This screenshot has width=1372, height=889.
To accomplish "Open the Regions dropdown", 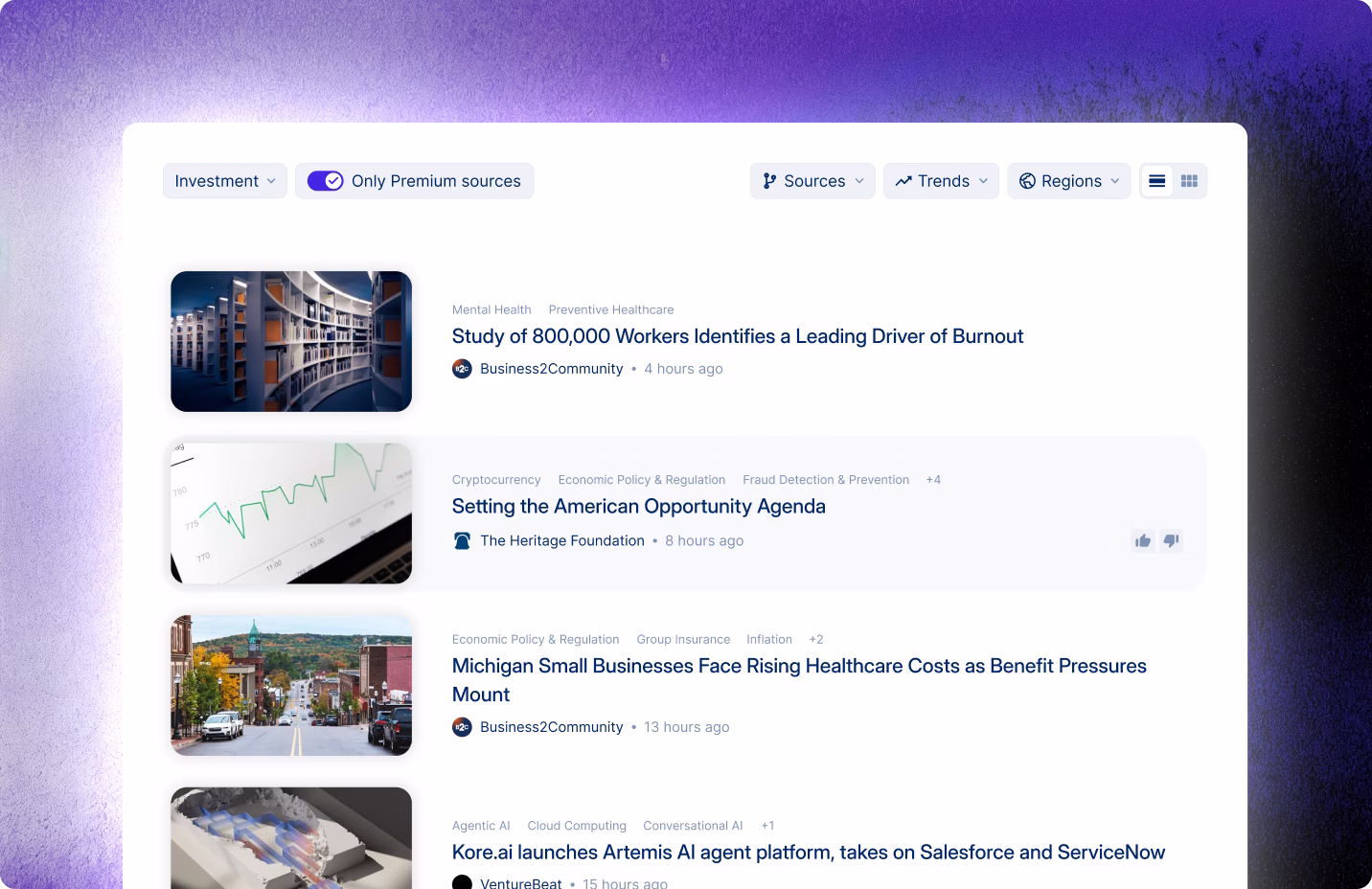I will pos(1069,181).
